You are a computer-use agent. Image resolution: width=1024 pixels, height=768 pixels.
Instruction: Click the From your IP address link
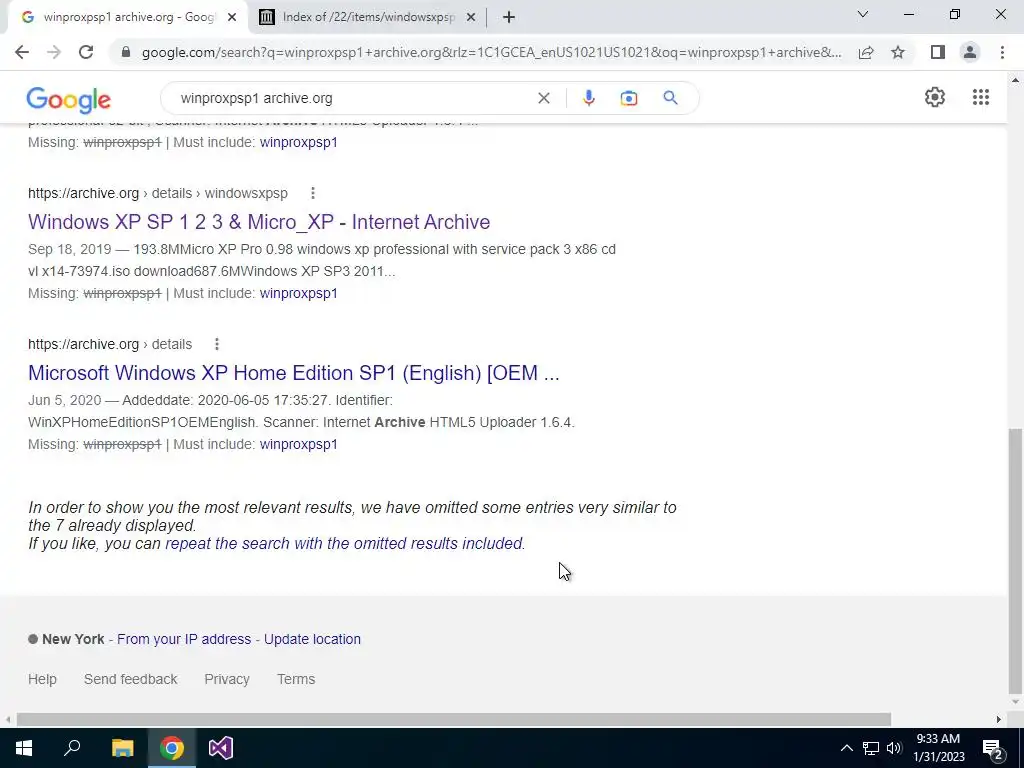coord(184,639)
